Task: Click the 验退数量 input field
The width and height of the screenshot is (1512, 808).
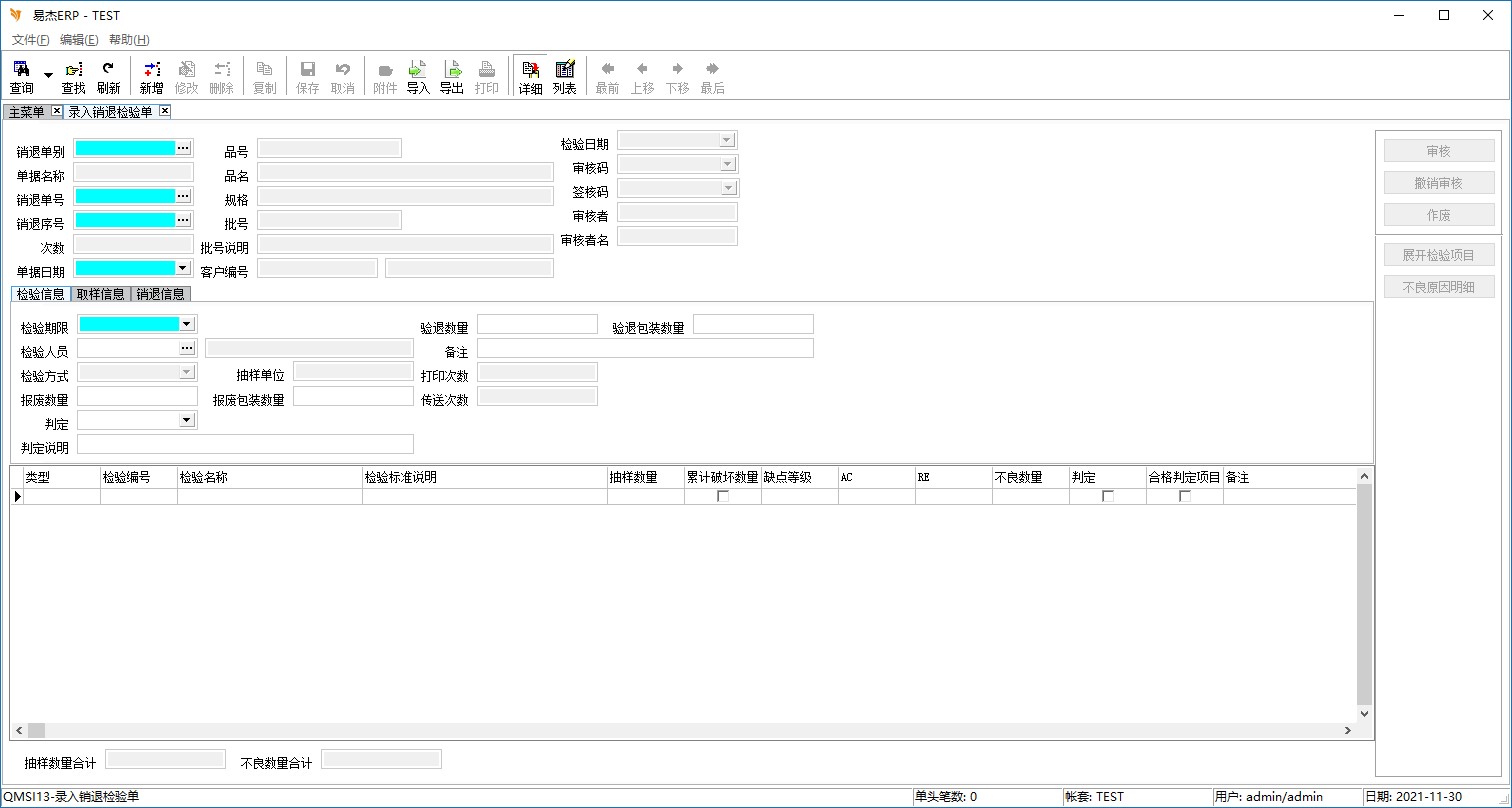Action: 537,324
